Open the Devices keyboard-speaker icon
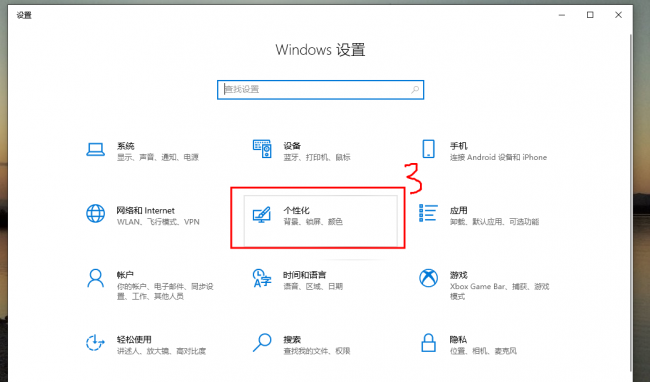Screen dimensions: 650x382 [262, 149]
